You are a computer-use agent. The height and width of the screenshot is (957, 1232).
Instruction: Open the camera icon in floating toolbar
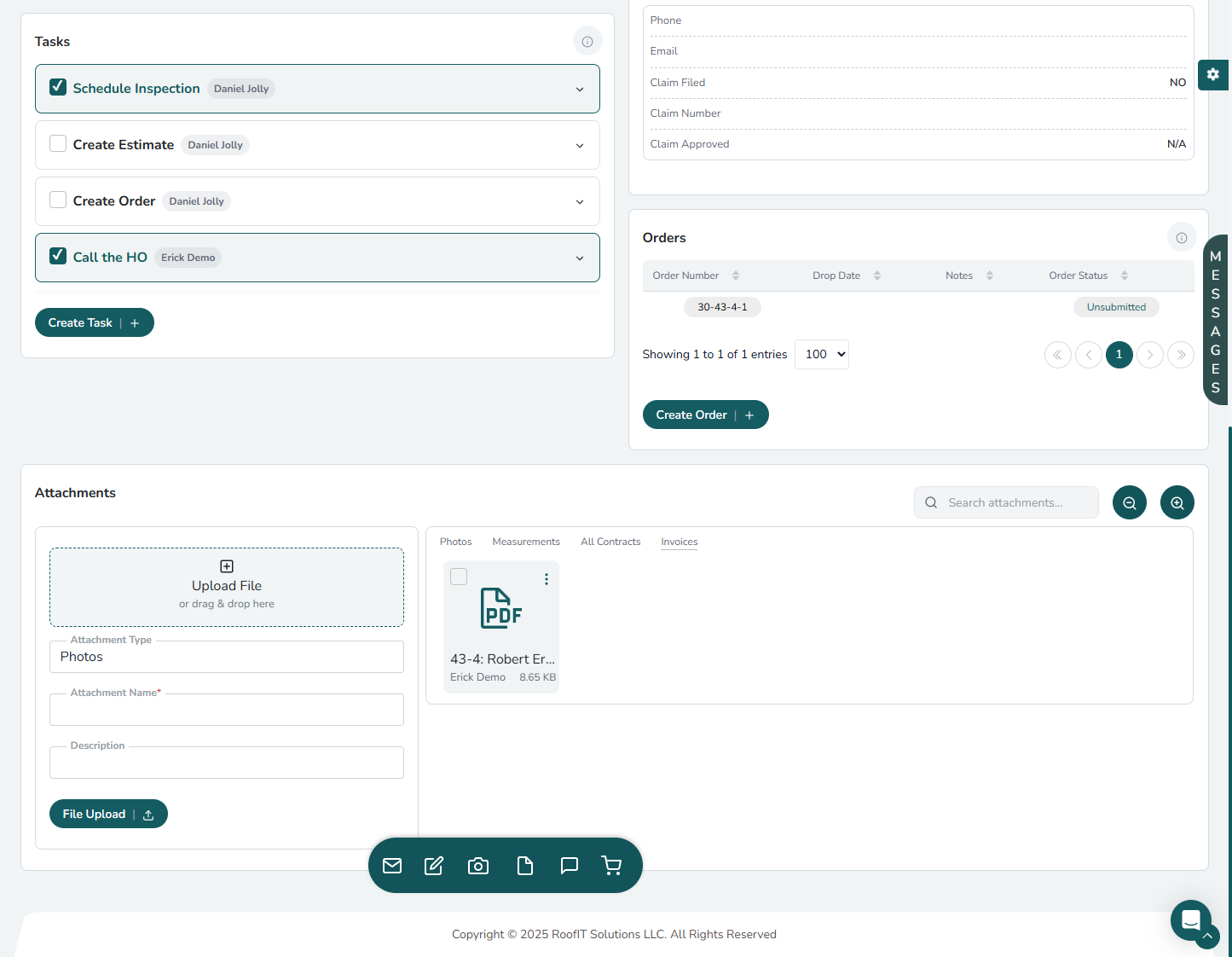478,866
